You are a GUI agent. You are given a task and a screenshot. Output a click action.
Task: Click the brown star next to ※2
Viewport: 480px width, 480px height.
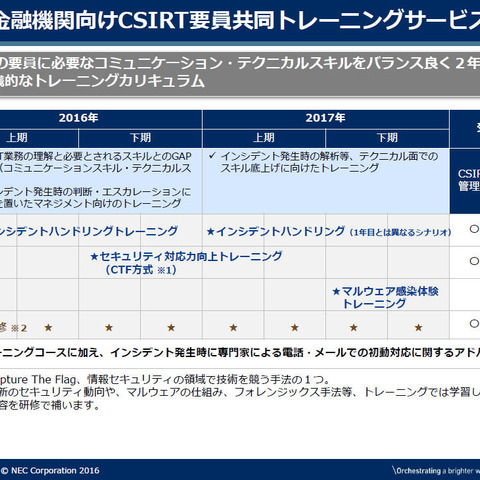[48, 328]
